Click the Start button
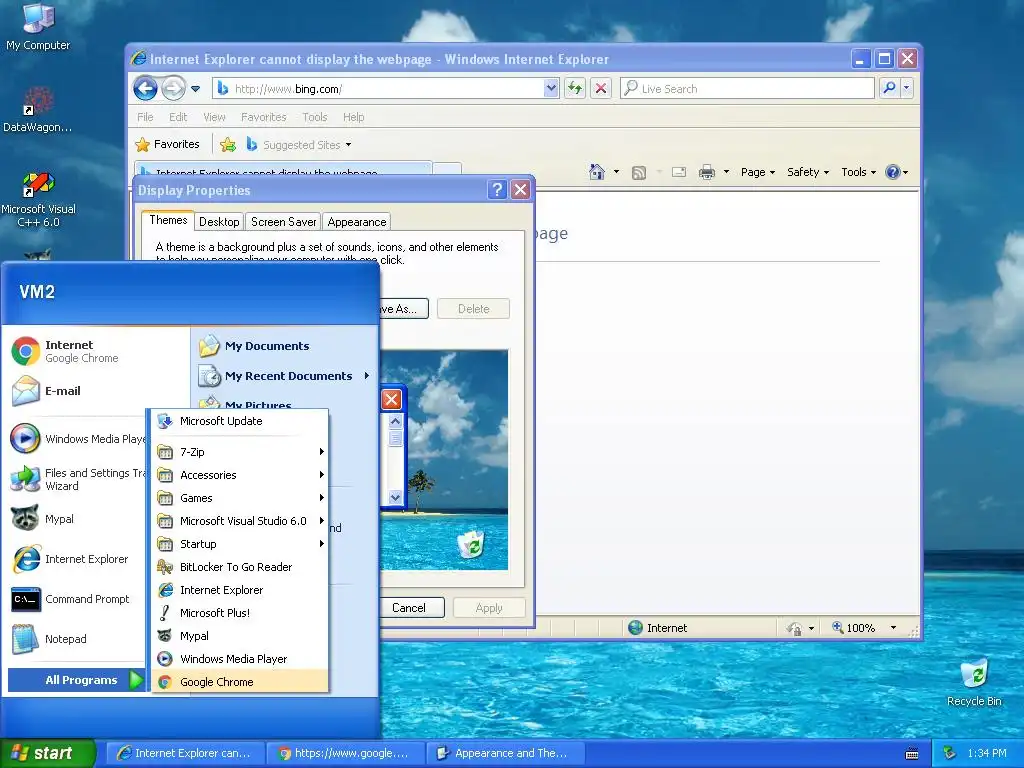 pos(48,753)
